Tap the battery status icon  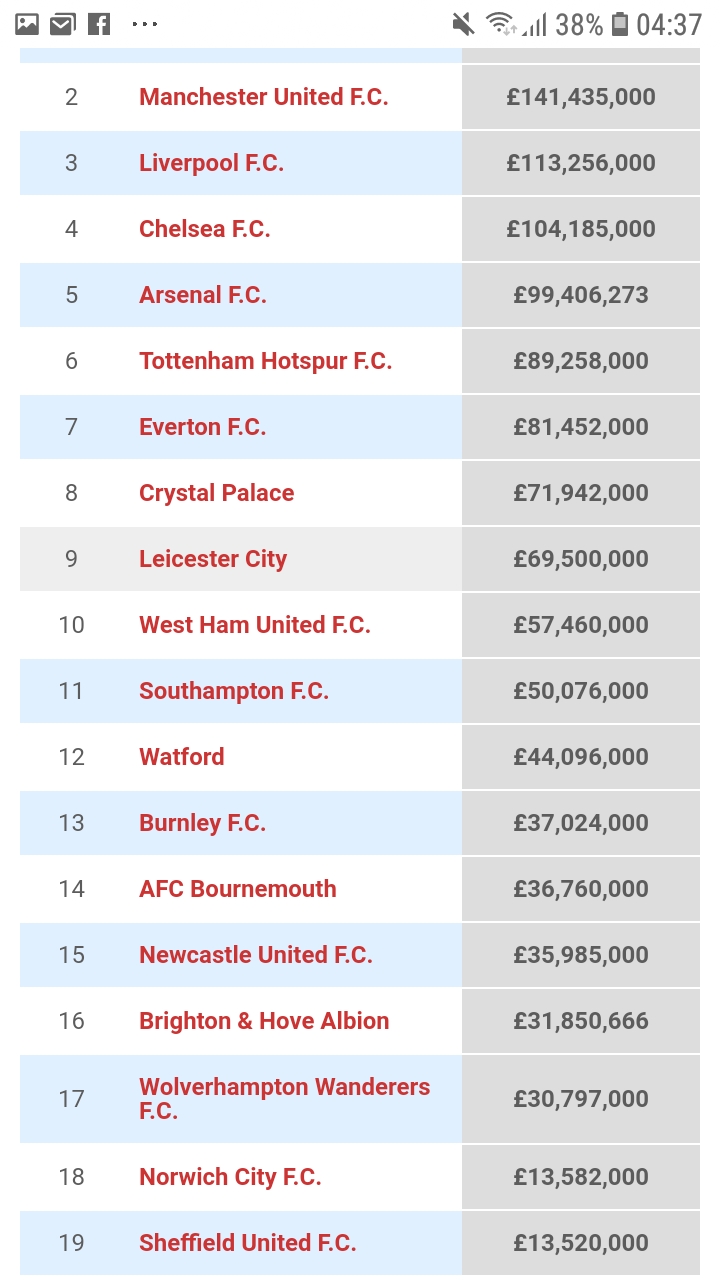tap(620, 24)
